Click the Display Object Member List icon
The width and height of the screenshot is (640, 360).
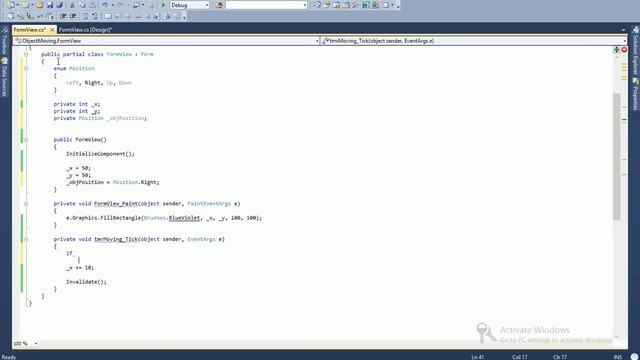click(10, 16)
